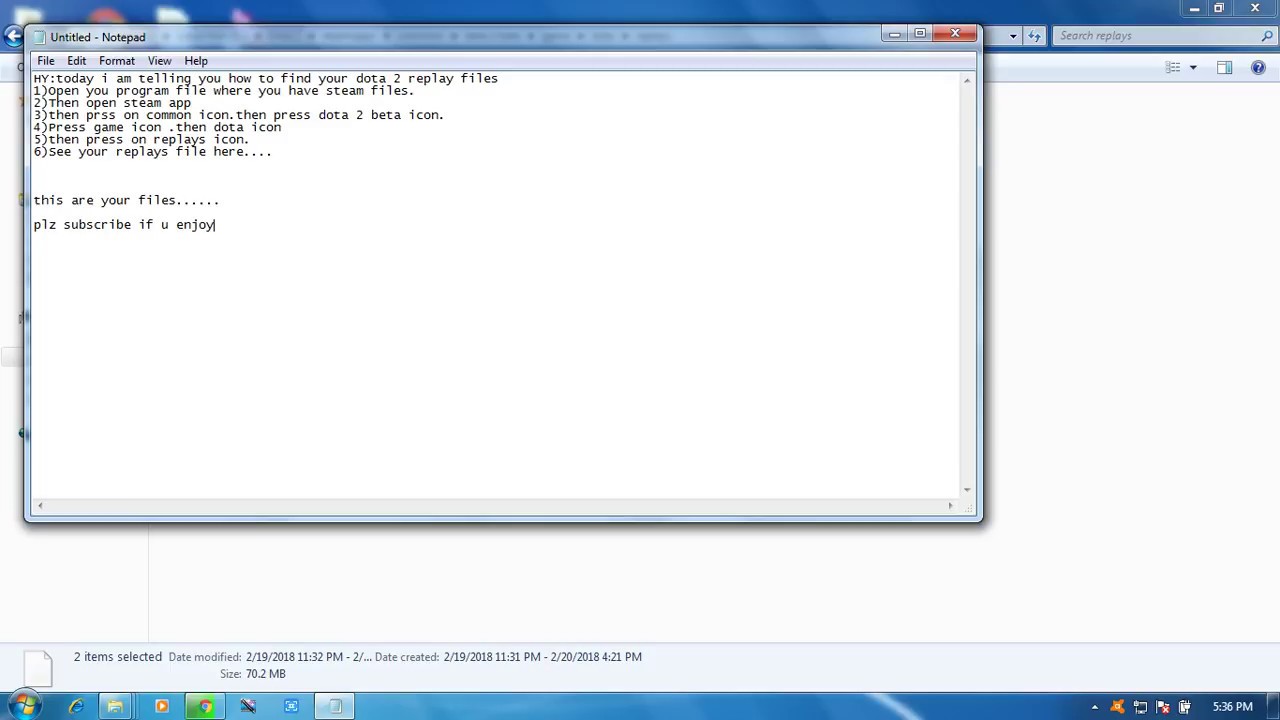Click the search magnifier icon in Explorer
Viewport: 1280px width, 720px height.
pos(1267,36)
